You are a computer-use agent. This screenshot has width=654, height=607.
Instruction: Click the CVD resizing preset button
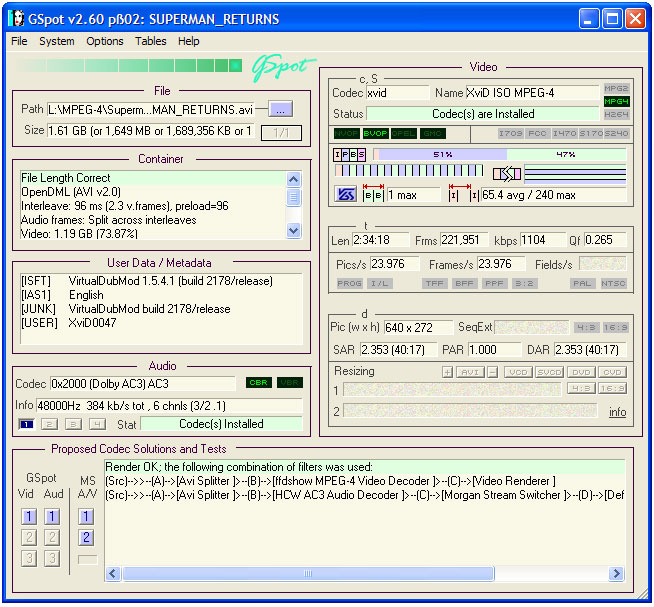[x=612, y=372]
